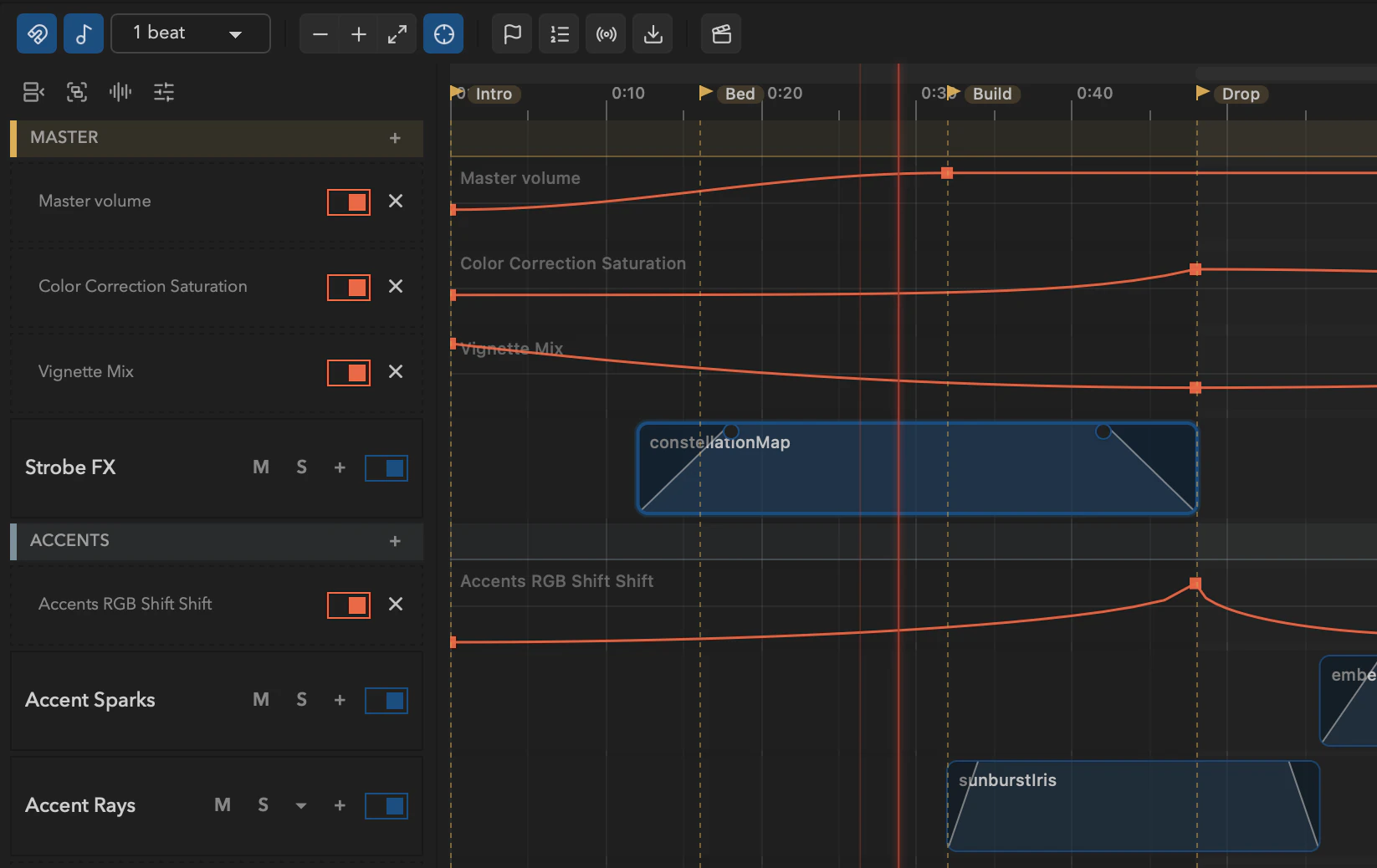Remove the Color Correction Saturation lane
Viewport: 1377px width, 868px height.
pyautogui.click(x=396, y=286)
